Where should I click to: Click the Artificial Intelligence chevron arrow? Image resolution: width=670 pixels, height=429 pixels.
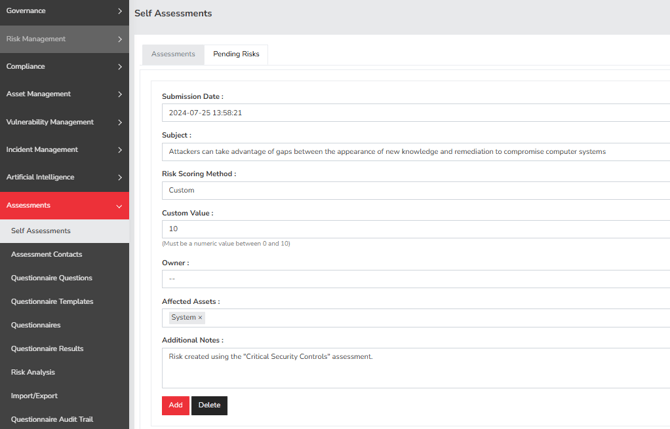pos(120,178)
